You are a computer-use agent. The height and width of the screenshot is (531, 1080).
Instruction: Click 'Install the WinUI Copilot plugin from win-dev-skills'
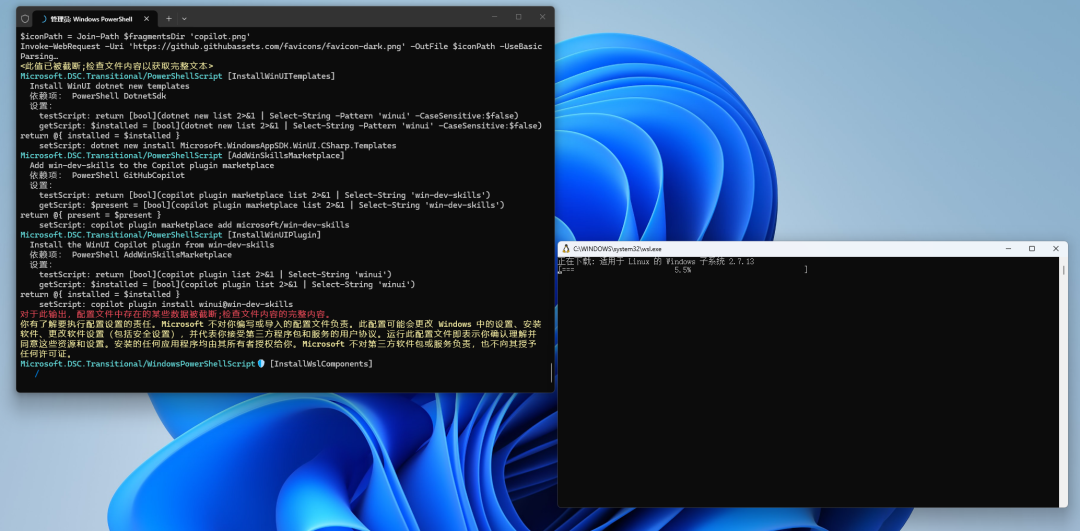point(152,244)
